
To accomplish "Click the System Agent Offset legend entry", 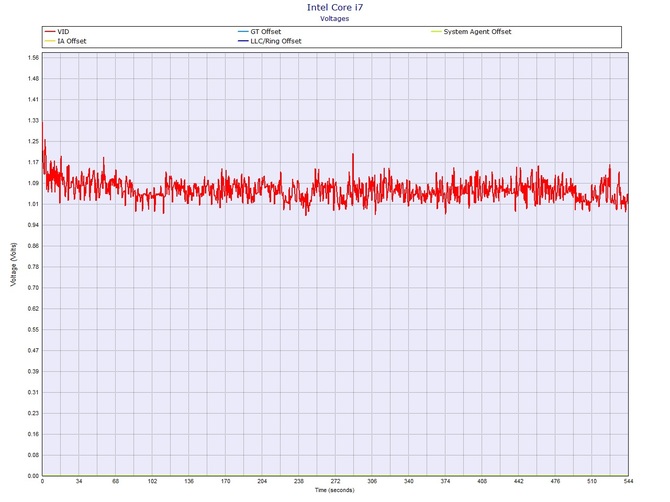I will pos(471,32).
